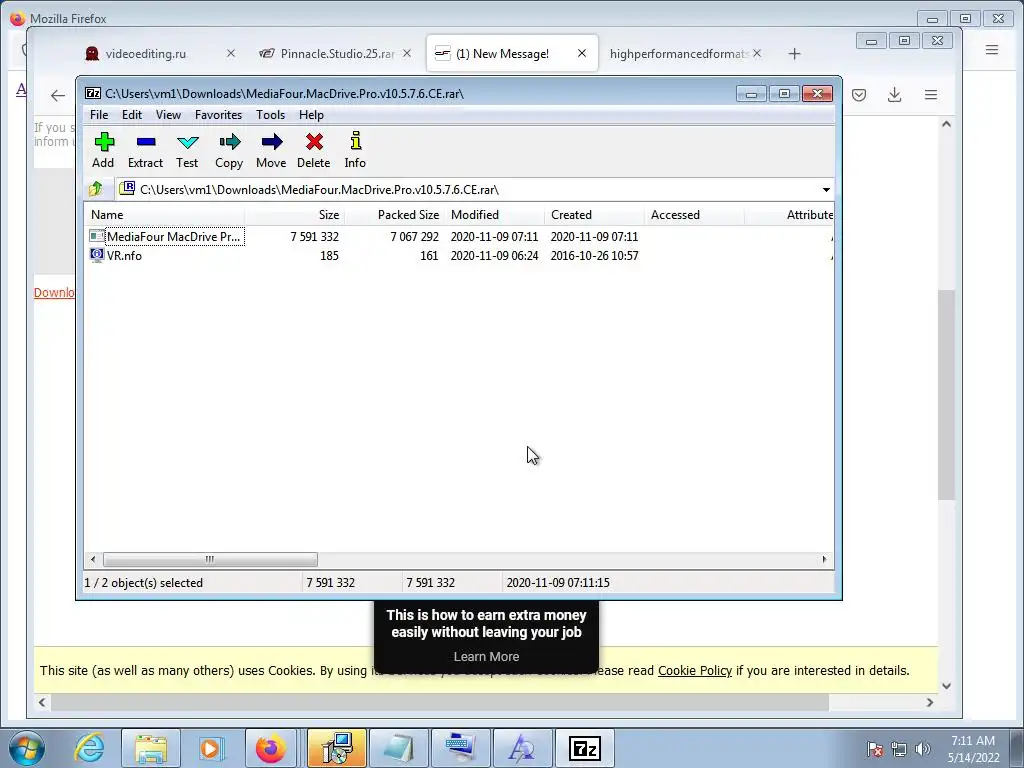
Task: Click Learn More in the ad popup
Action: tap(487, 656)
